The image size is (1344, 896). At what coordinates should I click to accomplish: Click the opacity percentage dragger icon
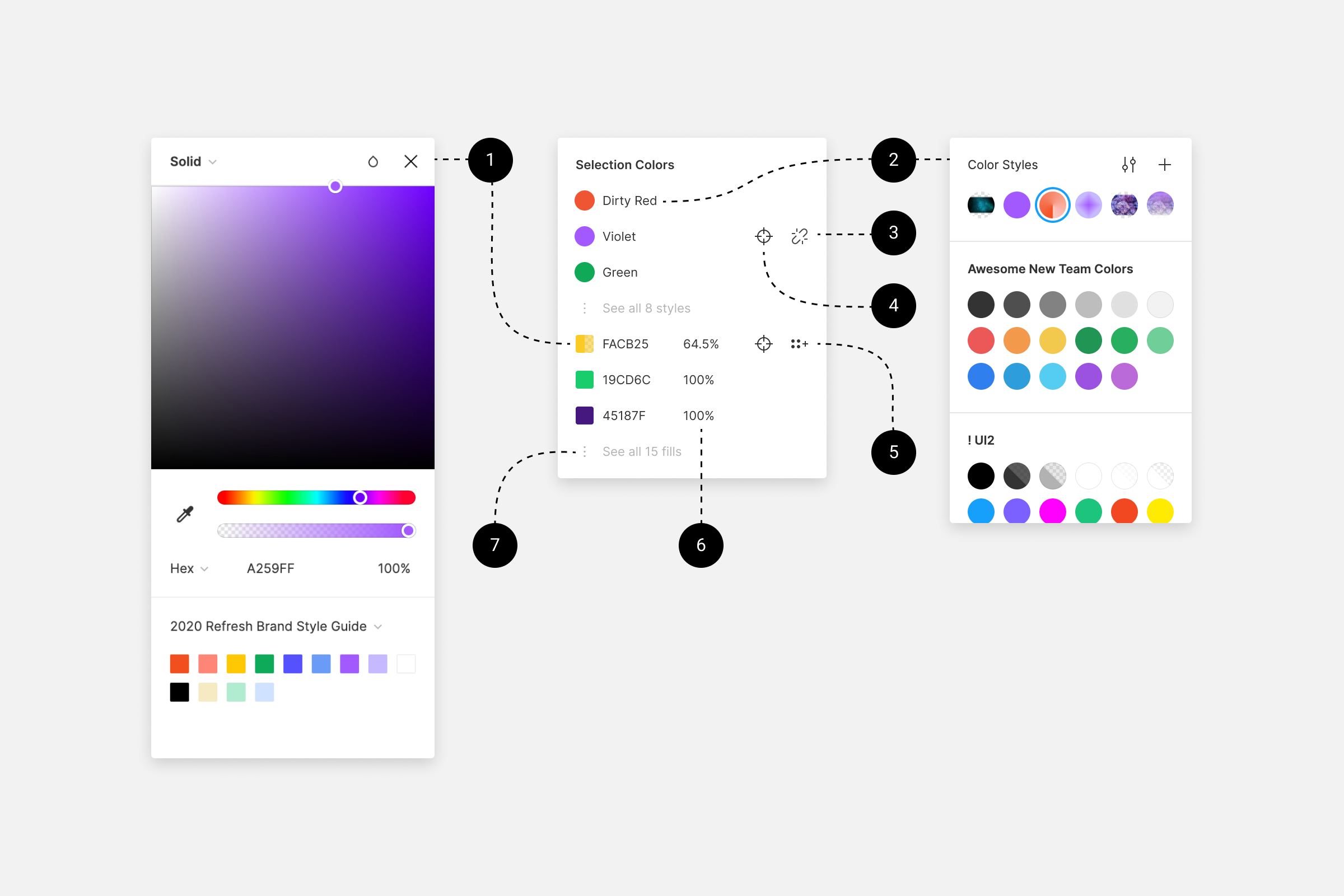coord(407,530)
